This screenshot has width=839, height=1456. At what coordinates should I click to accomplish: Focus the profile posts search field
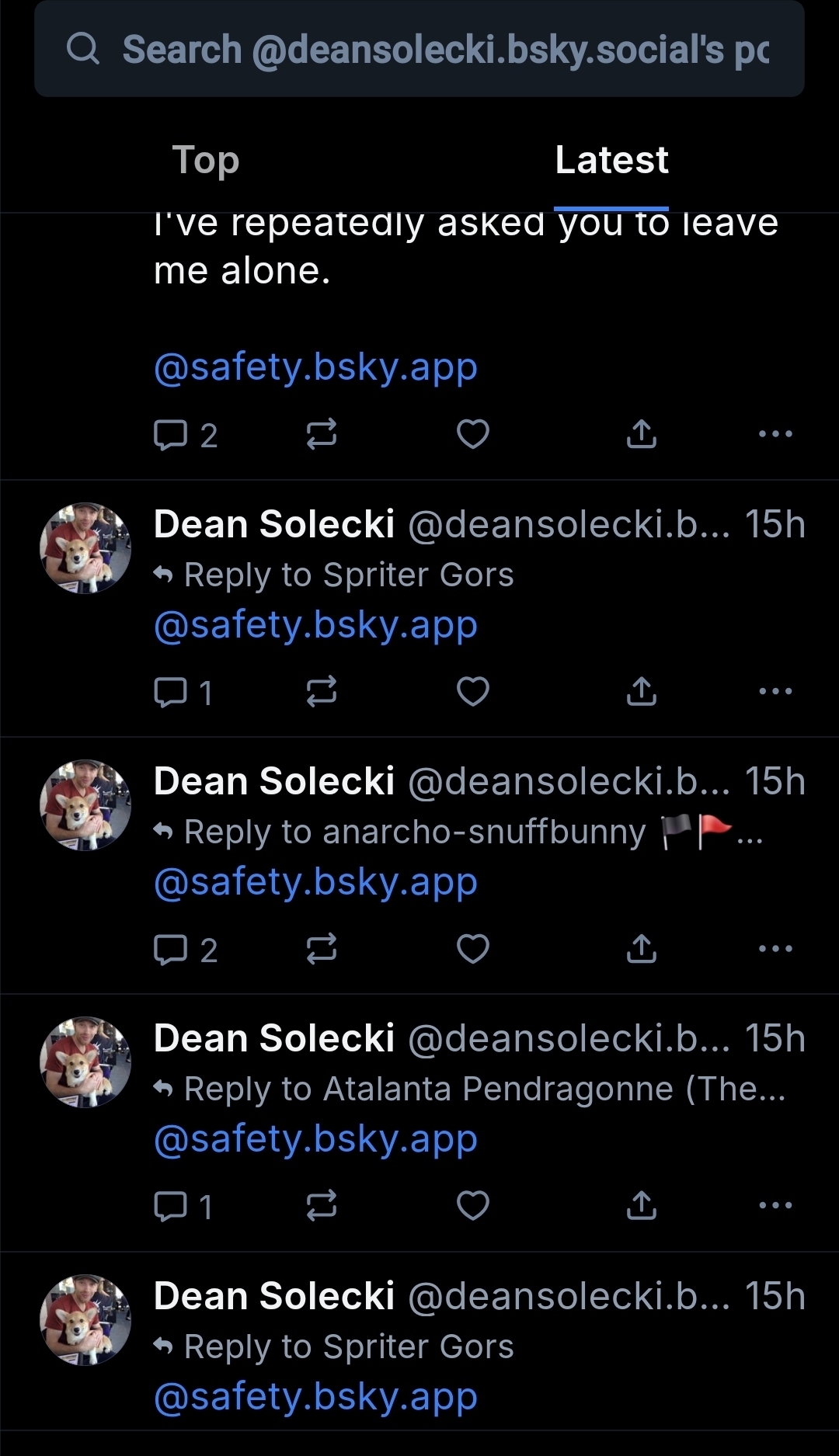point(445,50)
